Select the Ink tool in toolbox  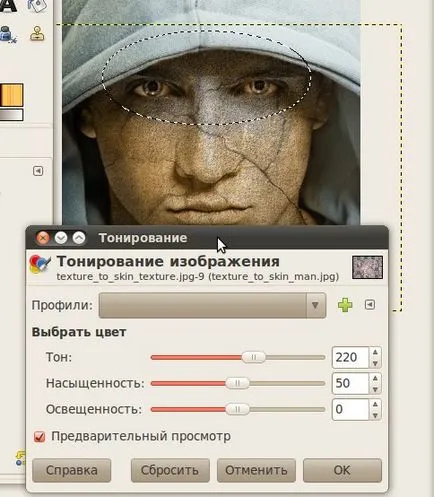(x=7, y=34)
